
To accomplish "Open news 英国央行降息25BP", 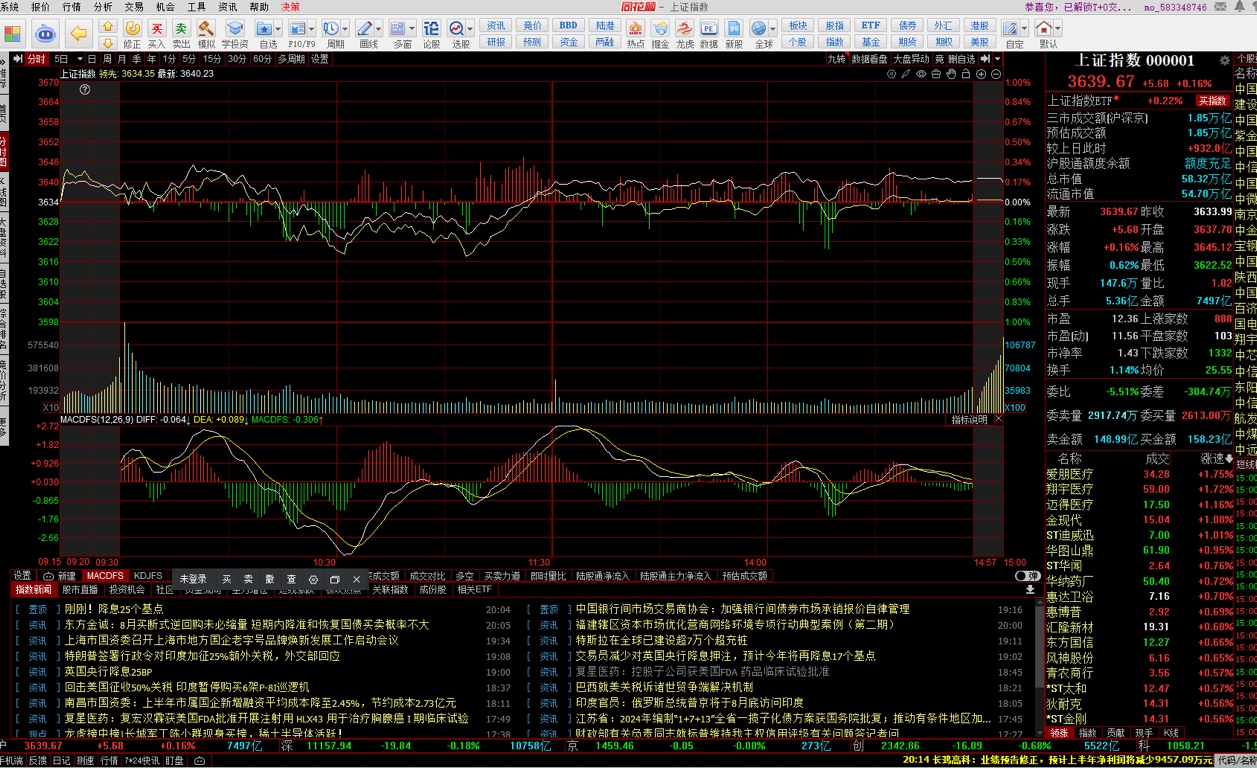I will (108, 672).
